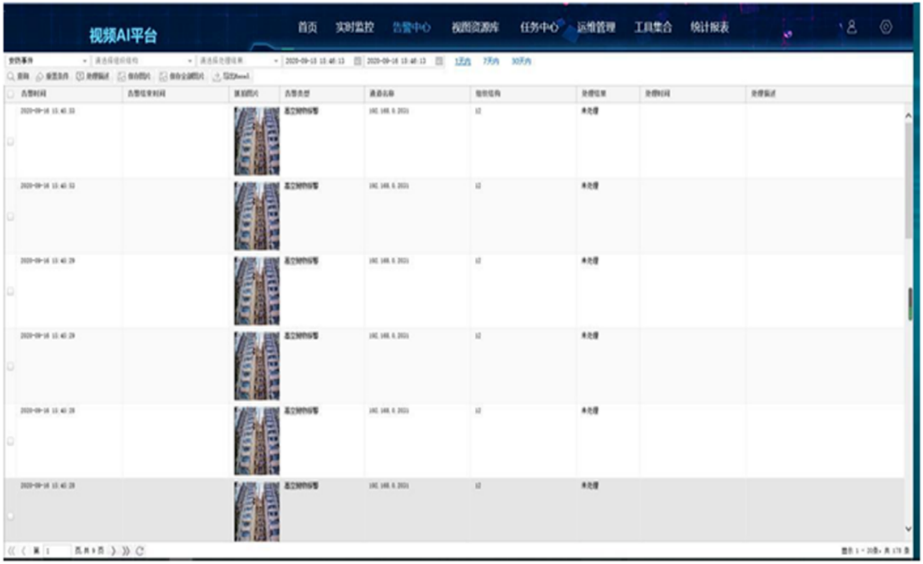This screenshot has height=564, width=923.
Task: Open the 视图资源库 tab
Action: tap(475, 27)
